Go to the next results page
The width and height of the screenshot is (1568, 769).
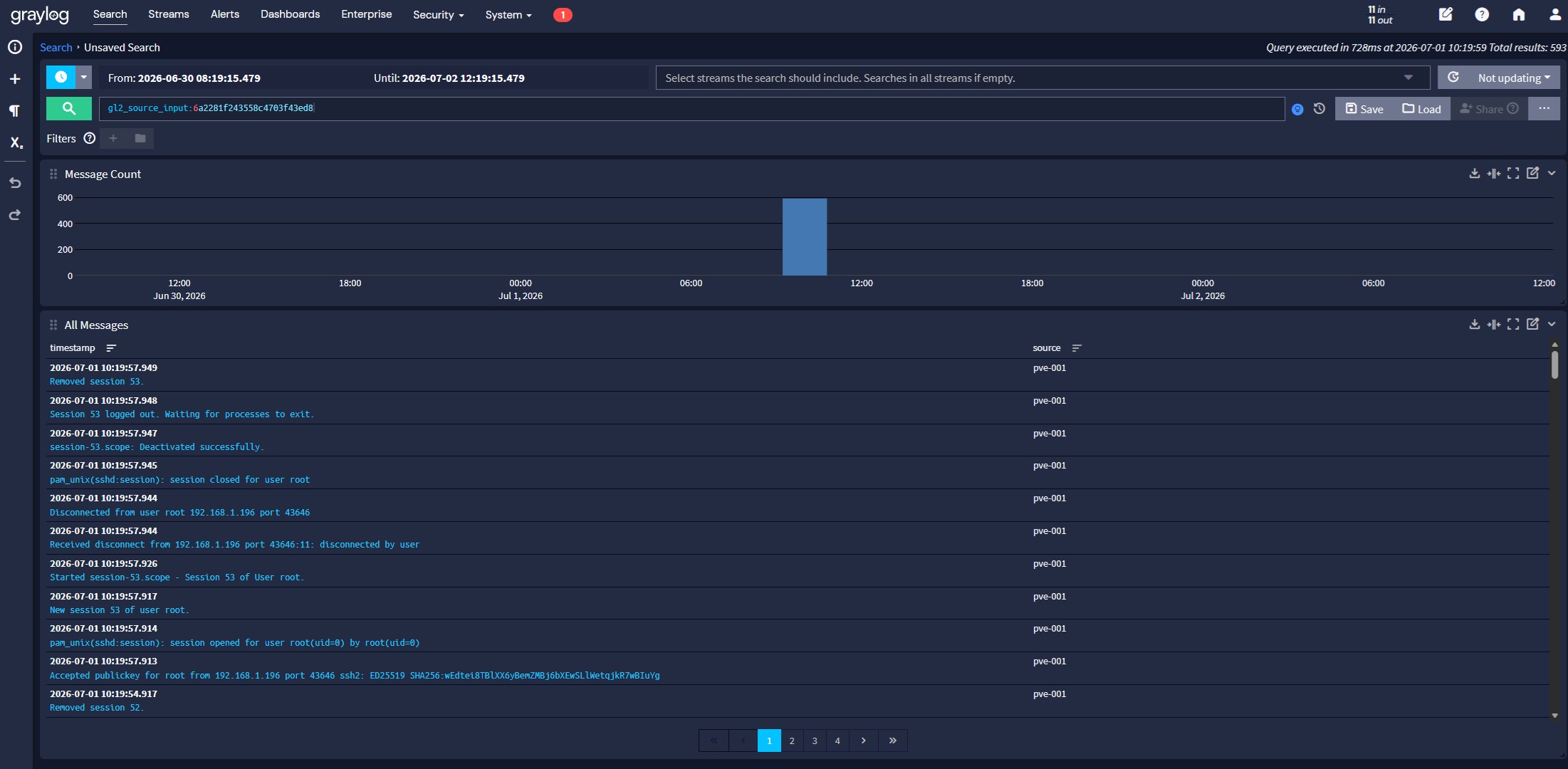864,741
